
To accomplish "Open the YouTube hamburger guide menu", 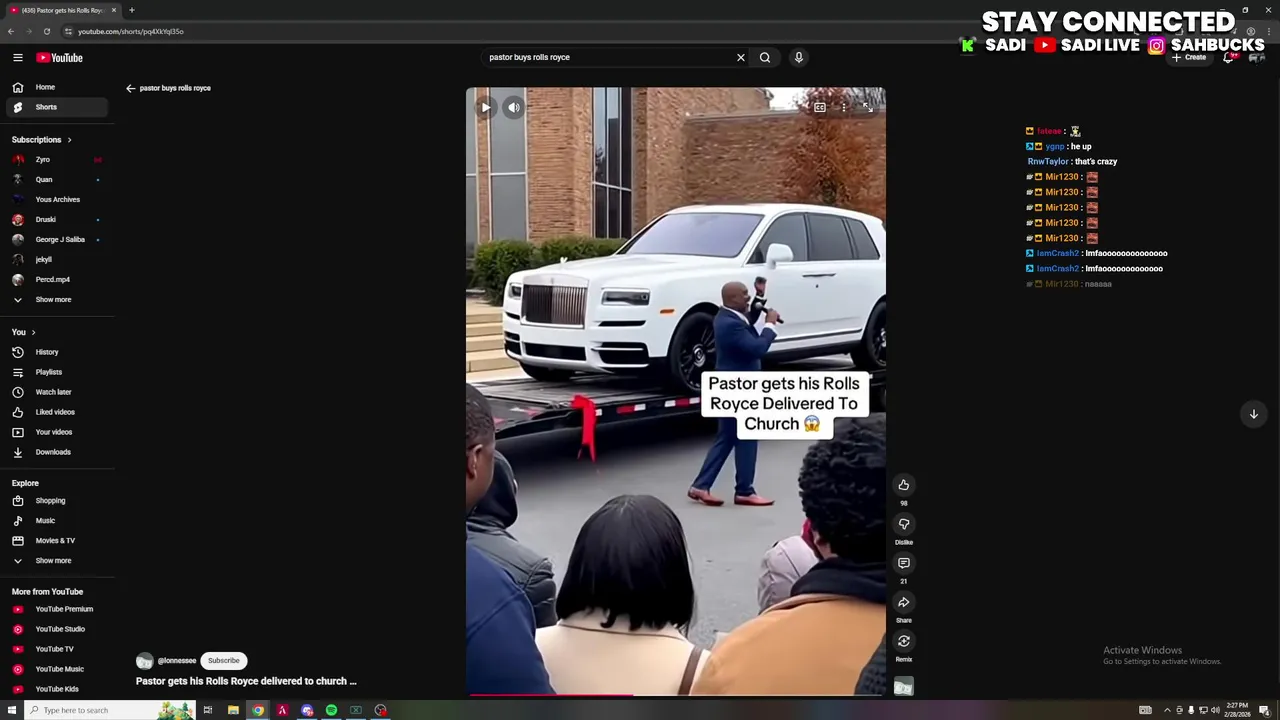I will pyautogui.click(x=17, y=58).
